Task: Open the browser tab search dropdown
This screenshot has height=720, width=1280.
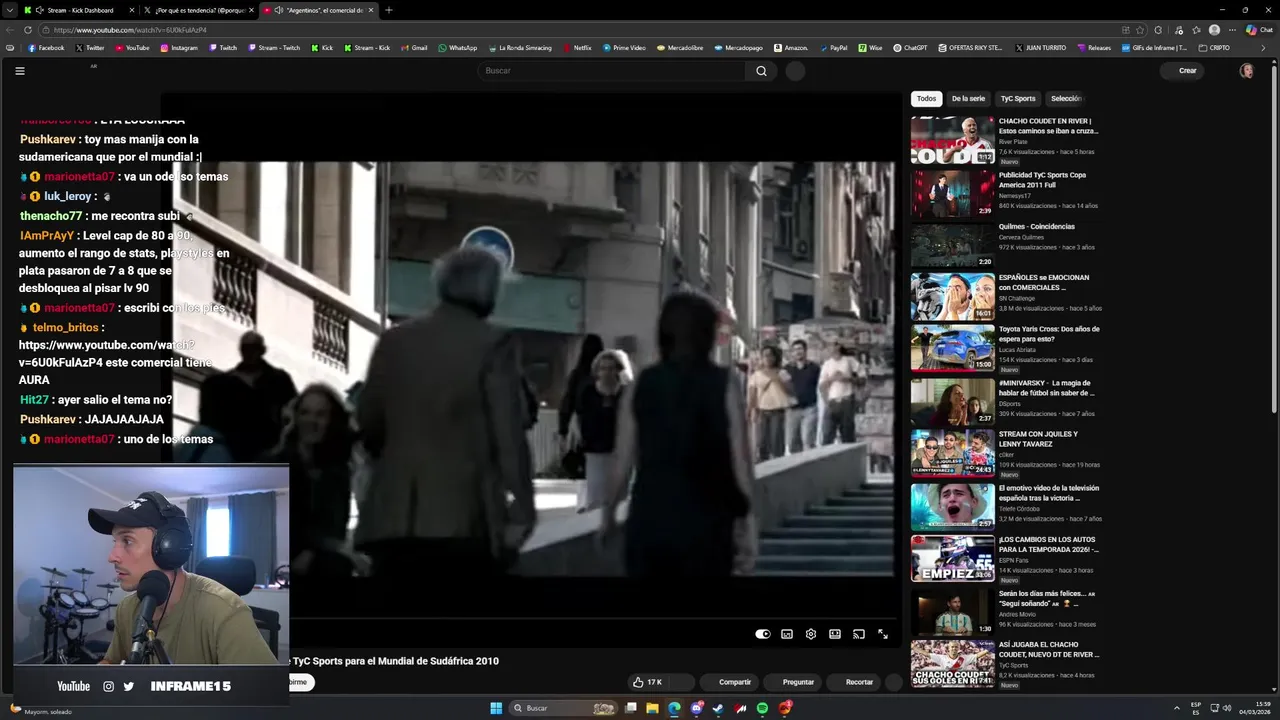Action: (9, 10)
